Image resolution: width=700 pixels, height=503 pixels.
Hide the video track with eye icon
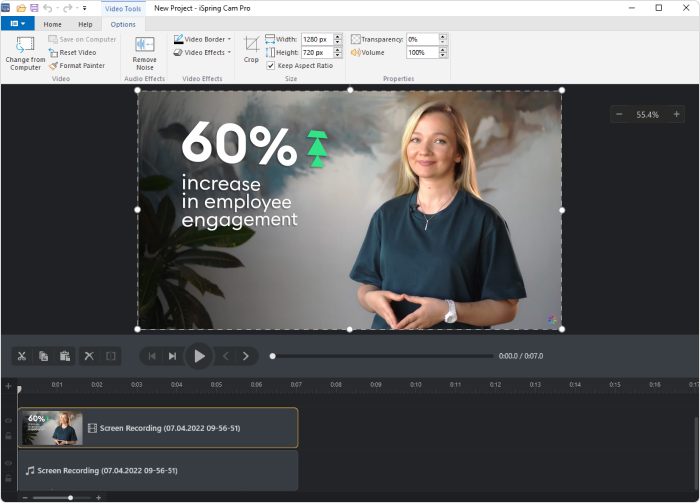click(x=8, y=420)
